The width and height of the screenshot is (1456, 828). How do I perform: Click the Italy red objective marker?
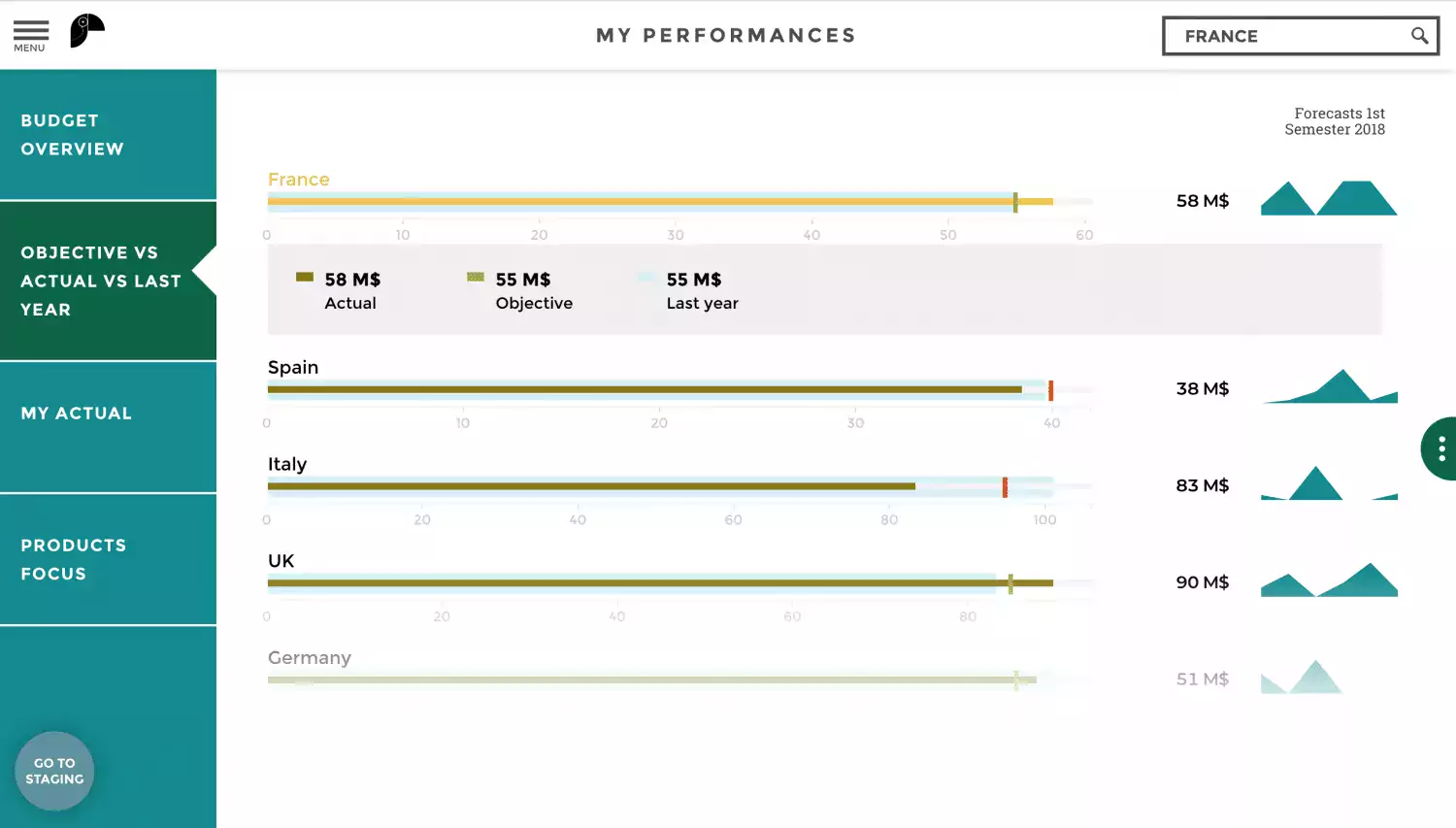[x=1005, y=486]
